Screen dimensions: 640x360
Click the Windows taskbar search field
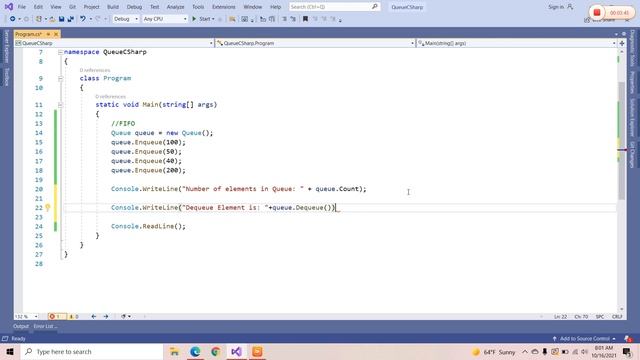pos(92,351)
